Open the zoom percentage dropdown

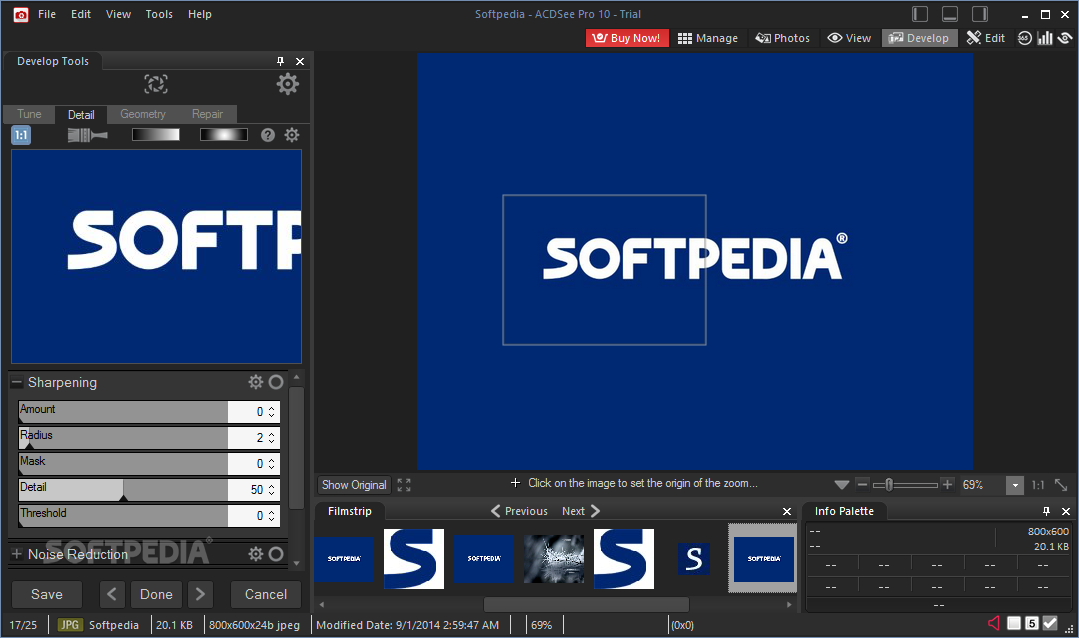(1014, 485)
